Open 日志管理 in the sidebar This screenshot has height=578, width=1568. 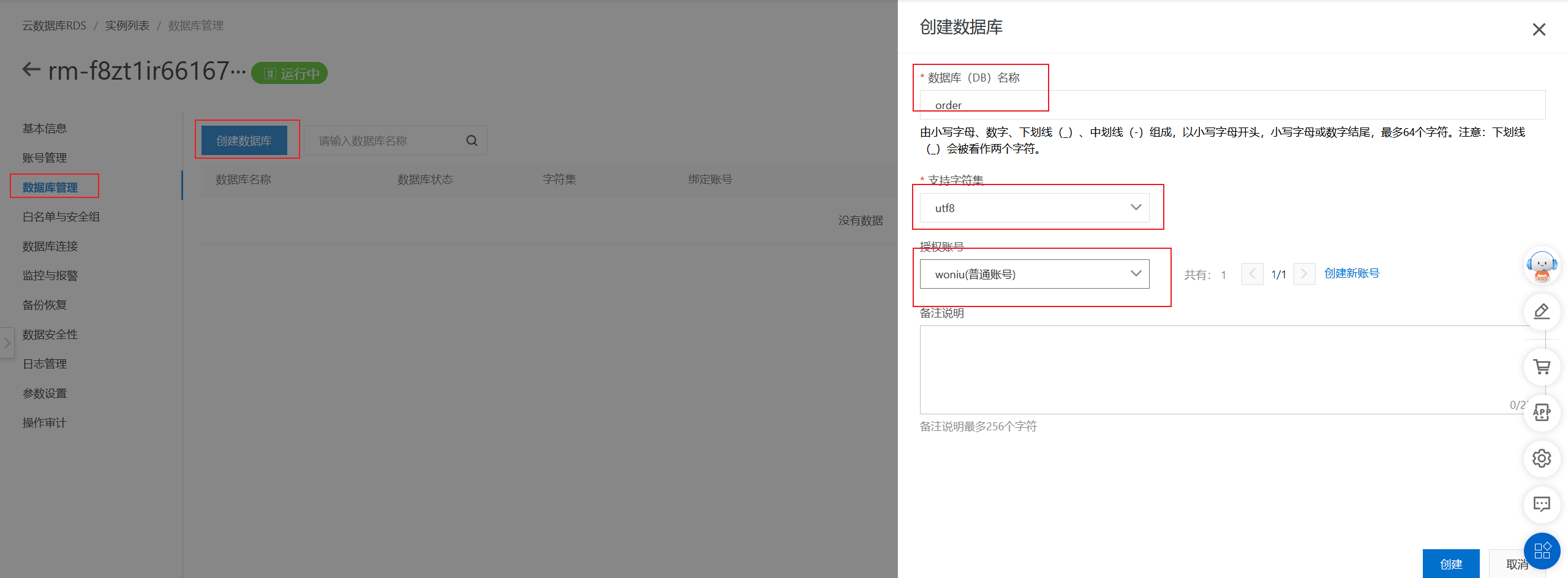45,363
